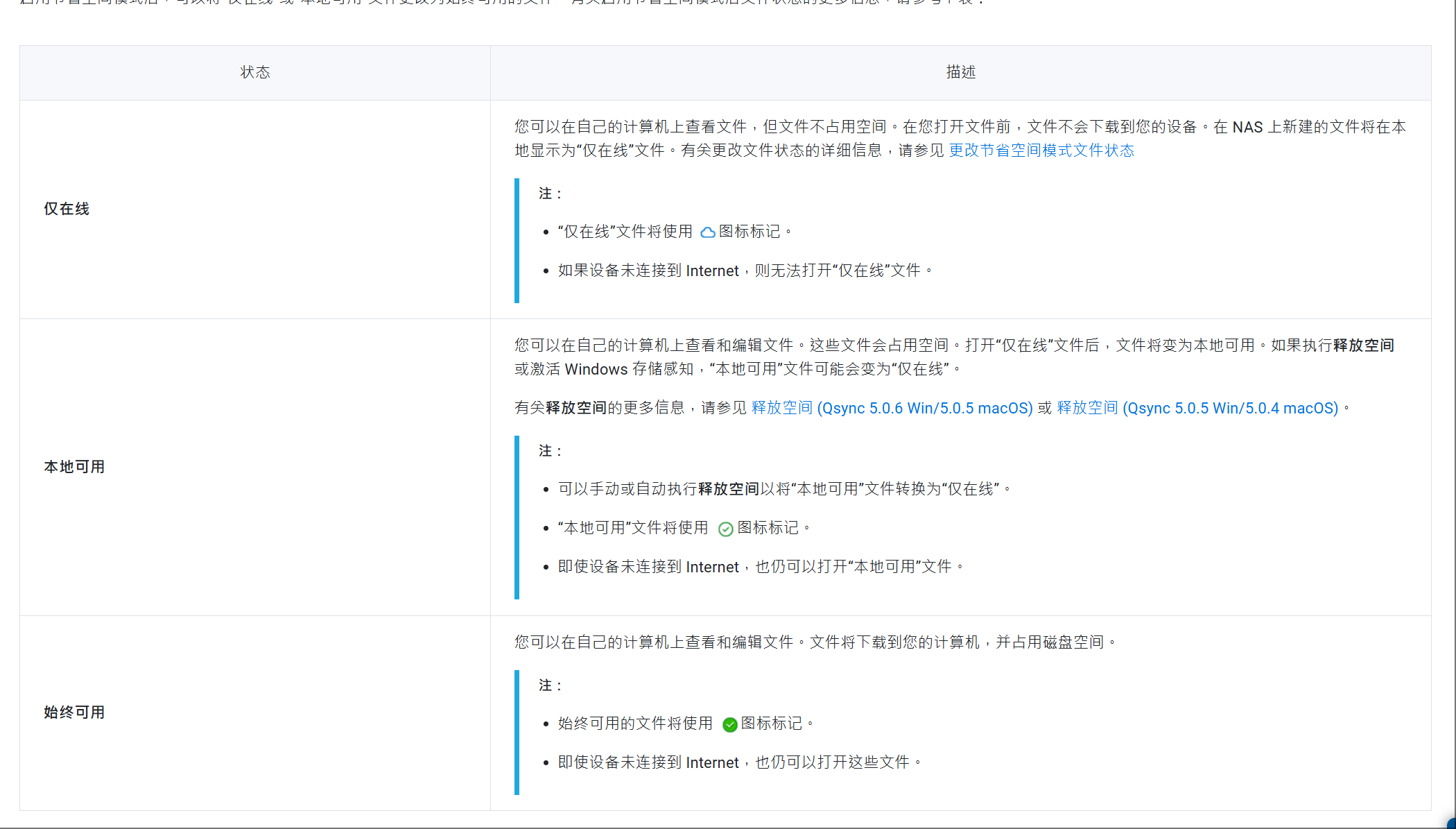The width and height of the screenshot is (1456, 829).
Task: Open 释放空间 (Qsync 5.0.5 Win/5.0.4 macOS) link
Action: [1197, 408]
